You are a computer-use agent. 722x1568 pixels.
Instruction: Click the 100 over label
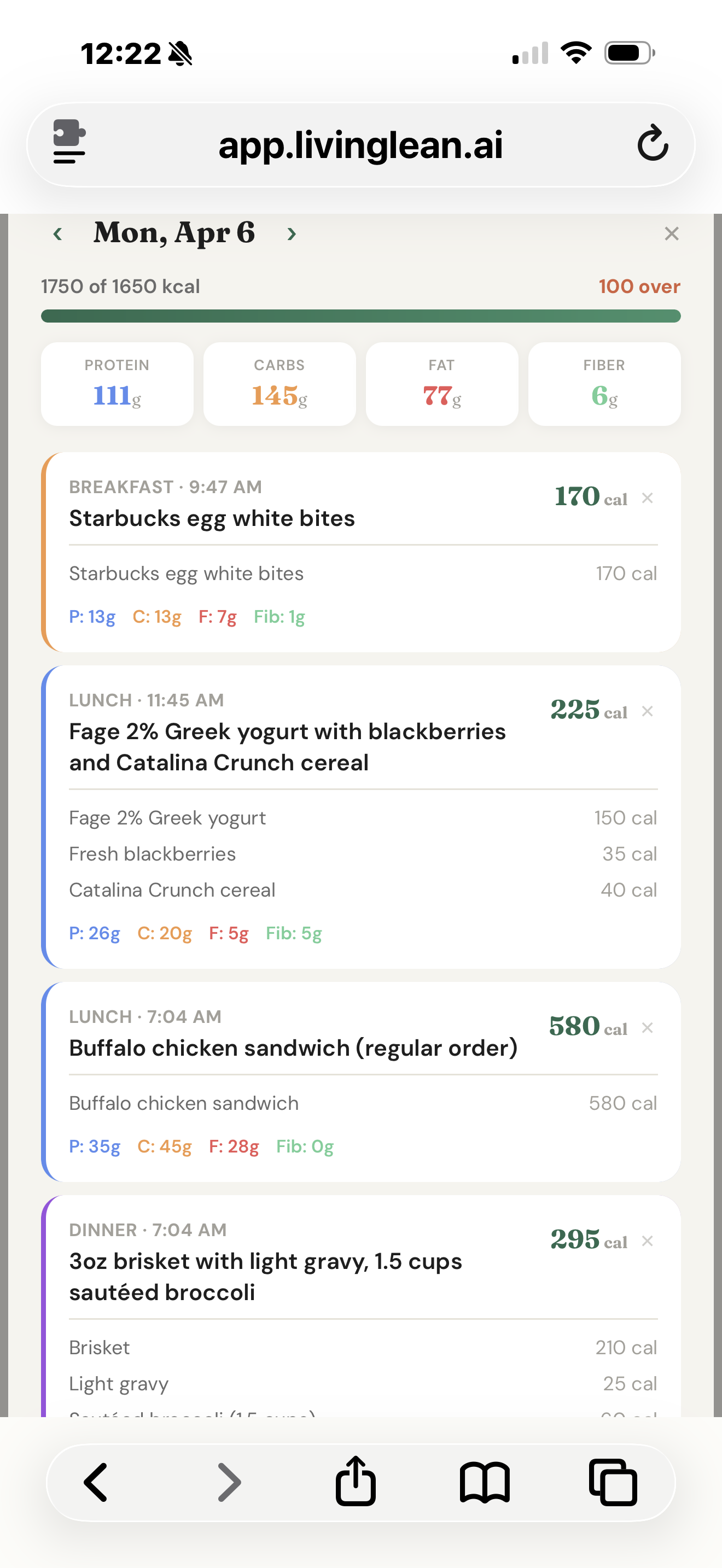click(x=639, y=286)
